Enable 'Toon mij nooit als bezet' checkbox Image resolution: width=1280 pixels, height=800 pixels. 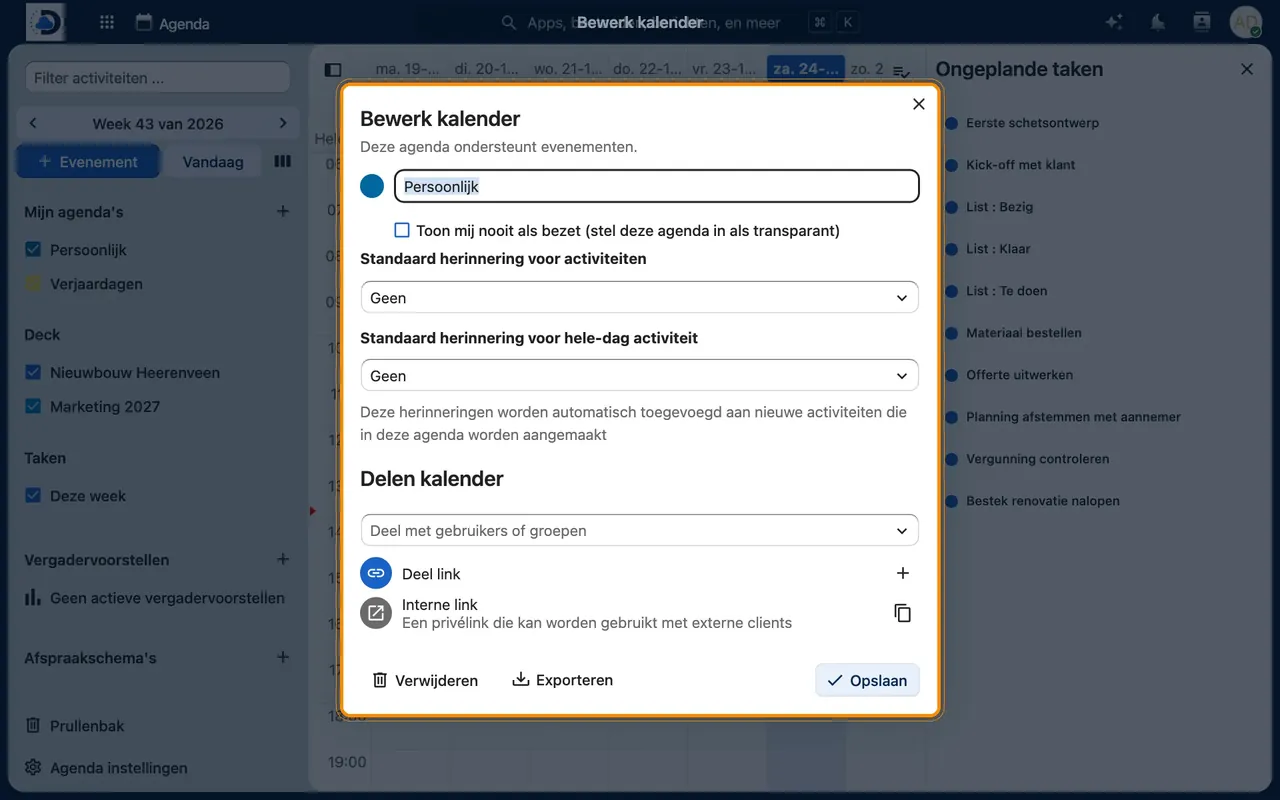click(x=402, y=230)
